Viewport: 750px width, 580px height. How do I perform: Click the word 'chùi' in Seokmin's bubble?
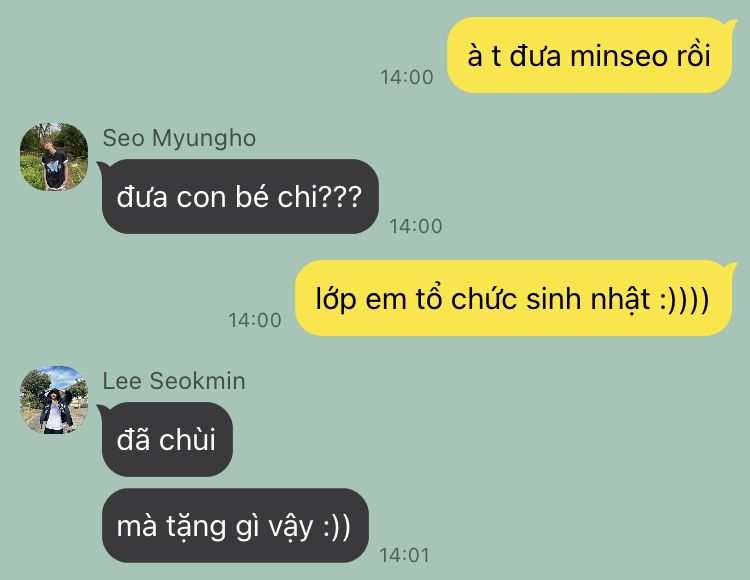187,439
